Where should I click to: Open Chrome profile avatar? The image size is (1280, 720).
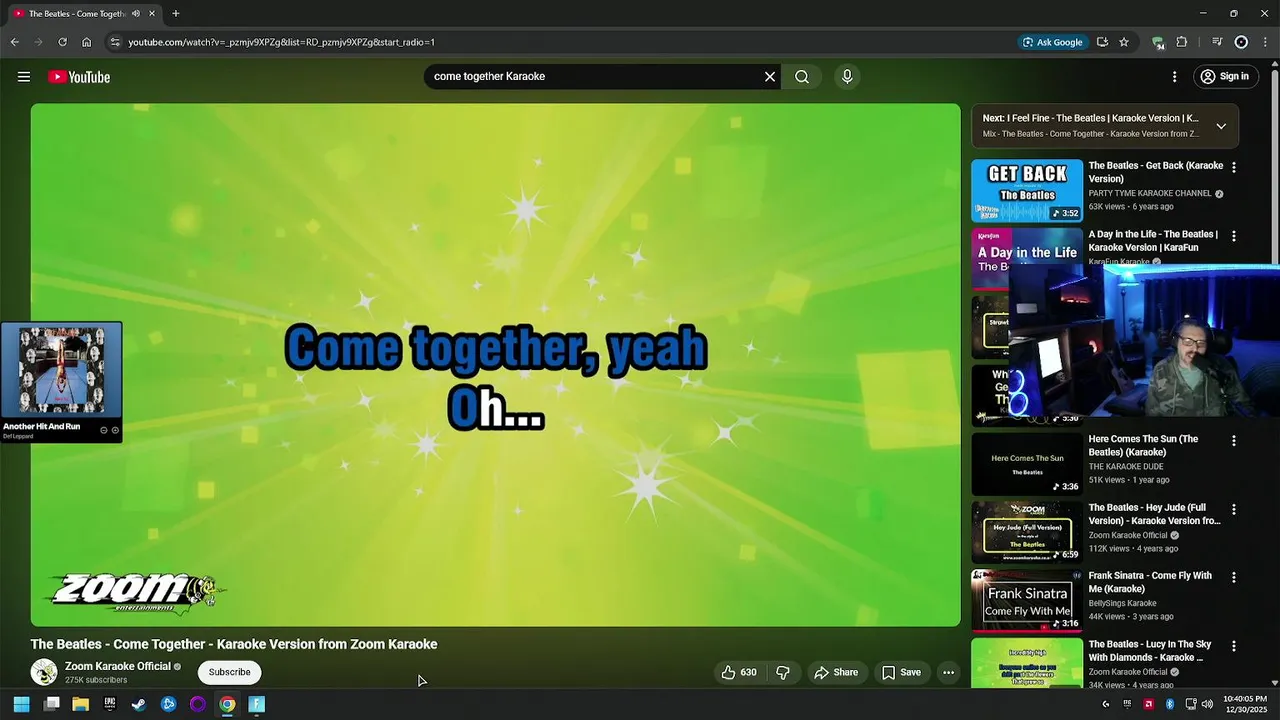tap(1241, 42)
